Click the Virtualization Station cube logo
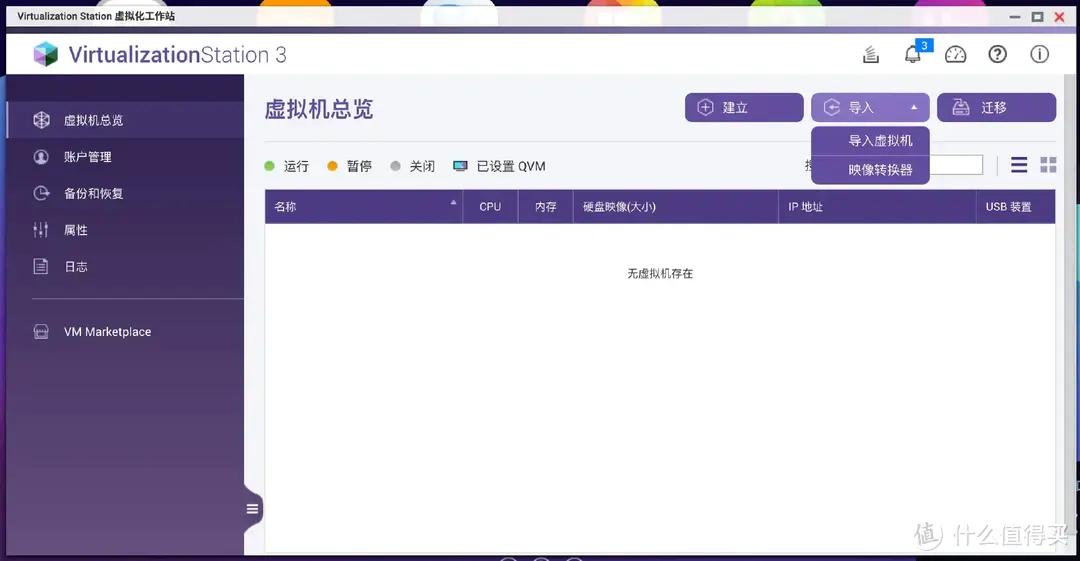 [46, 54]
